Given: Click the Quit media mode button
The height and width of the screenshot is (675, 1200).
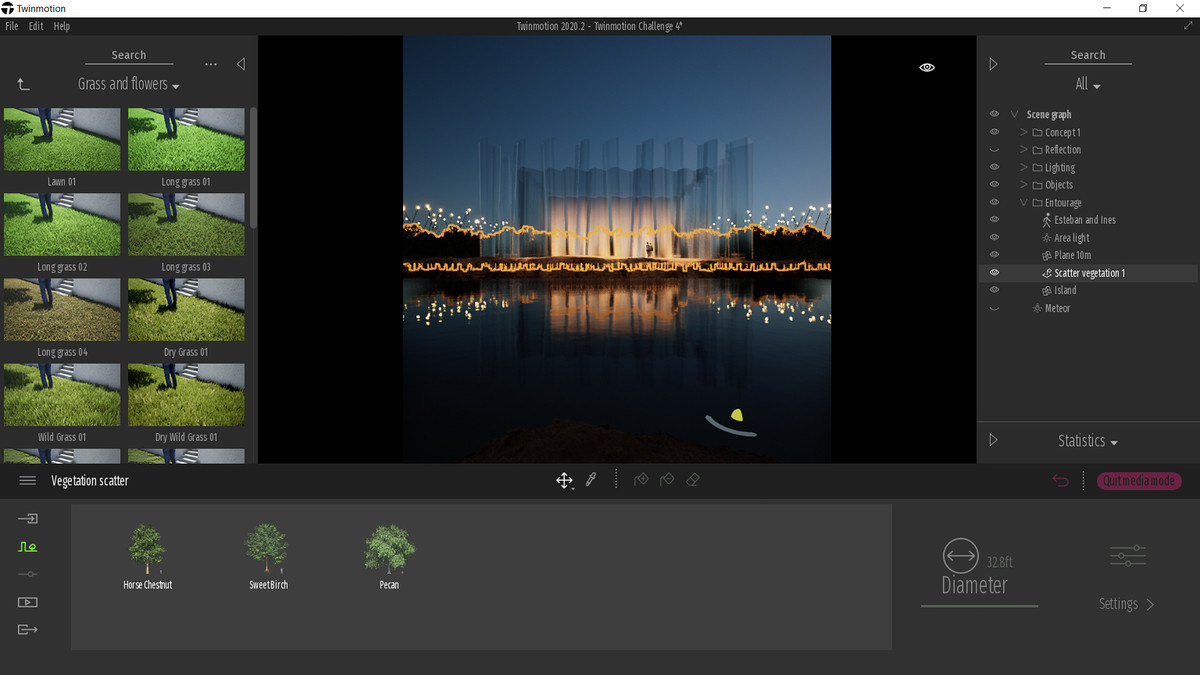Looking at the screenshot, I should [x=1139, y=481].
